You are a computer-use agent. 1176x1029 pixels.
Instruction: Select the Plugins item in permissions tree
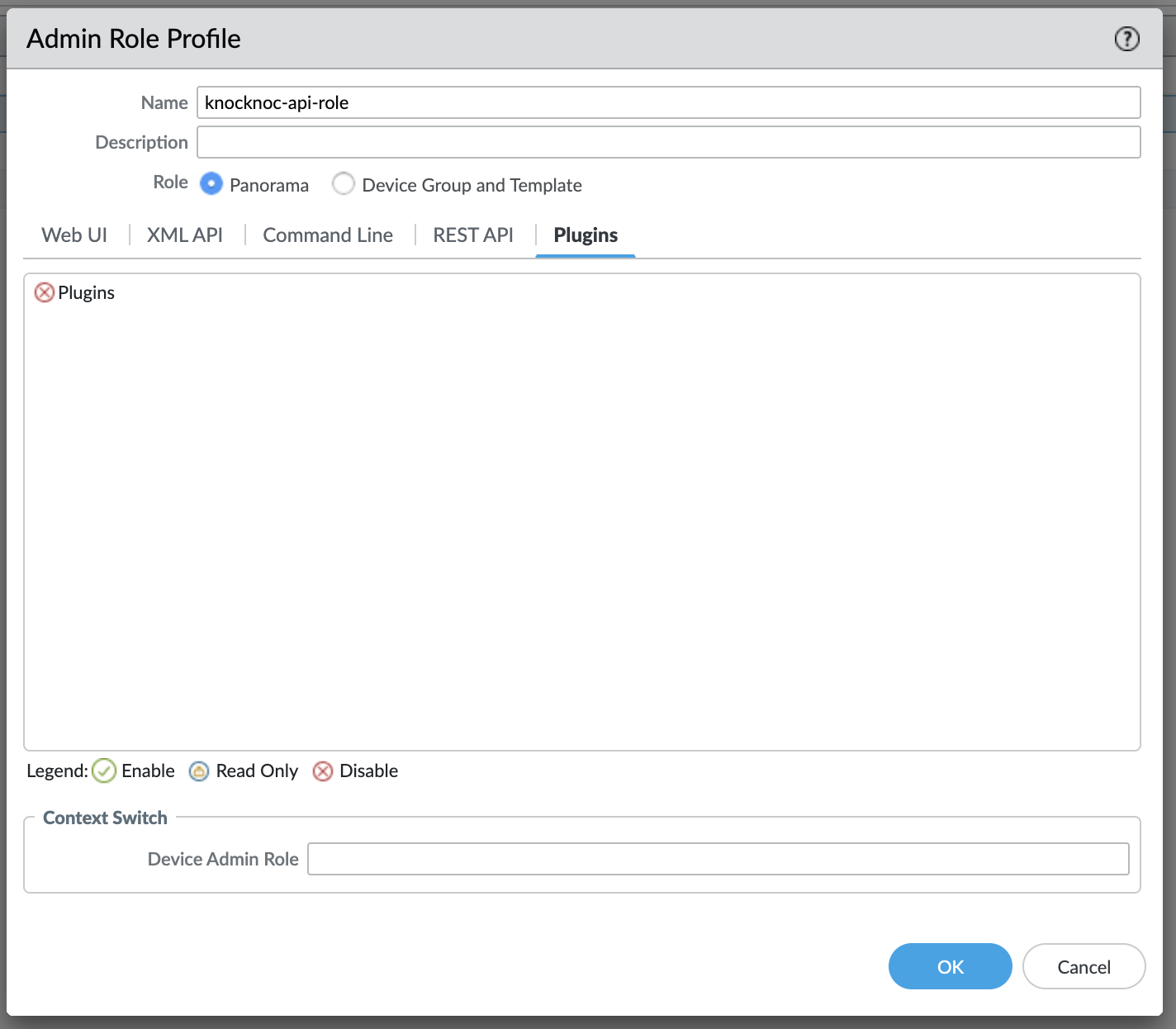tap(87, 292)
